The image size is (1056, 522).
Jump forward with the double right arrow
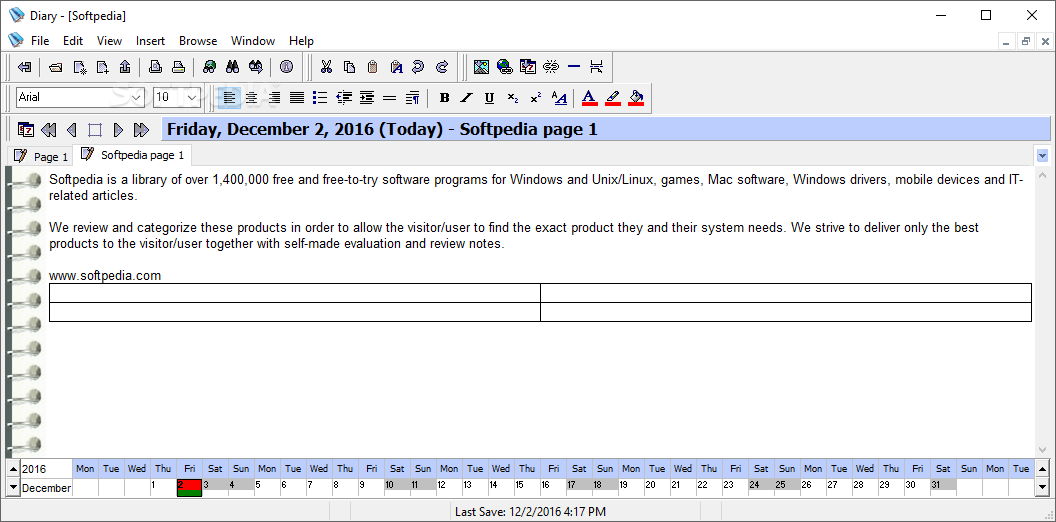[141, 129]
